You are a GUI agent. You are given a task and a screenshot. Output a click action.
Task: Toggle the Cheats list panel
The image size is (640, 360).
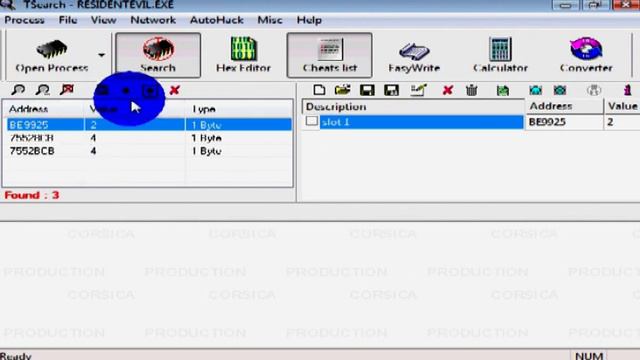click(x=329, y=55)
